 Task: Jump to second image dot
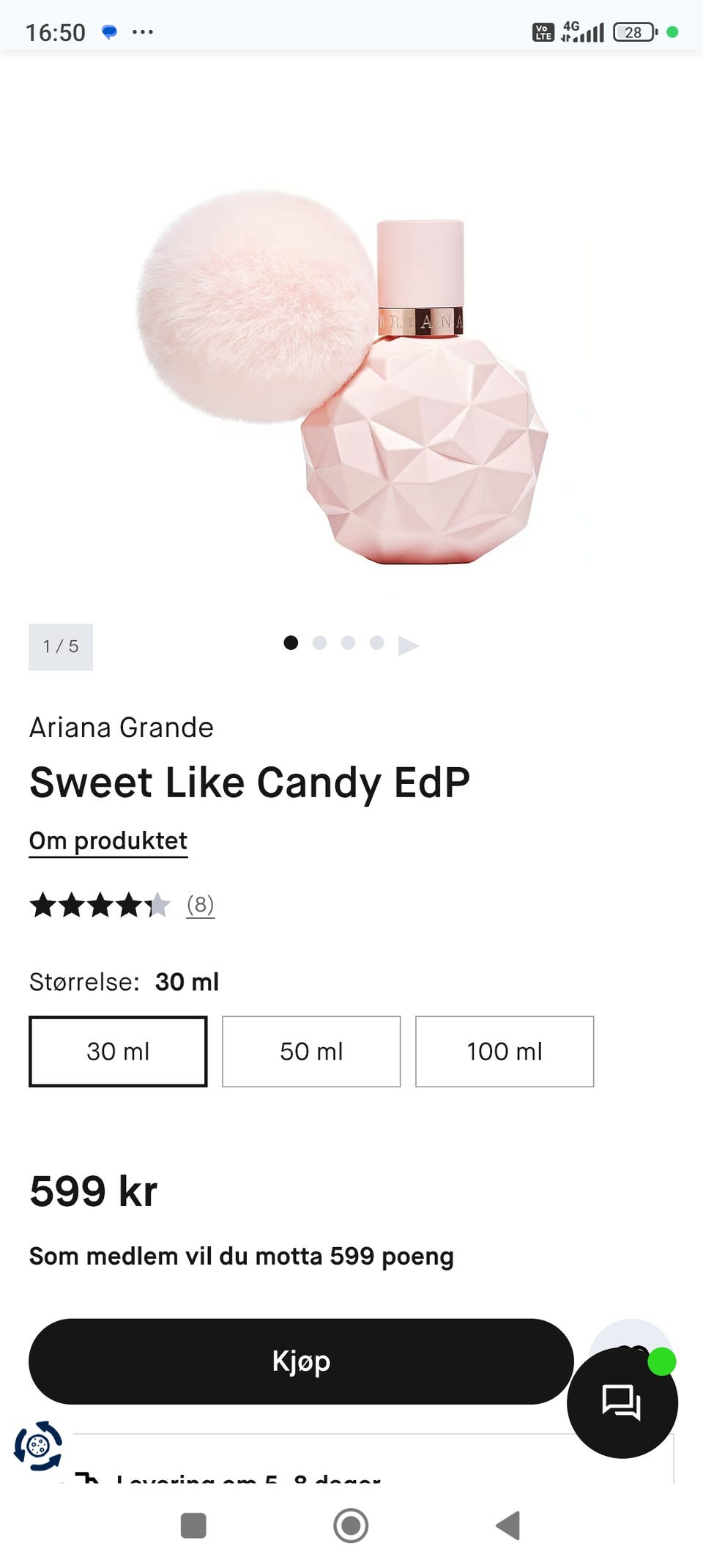[319, 643]
